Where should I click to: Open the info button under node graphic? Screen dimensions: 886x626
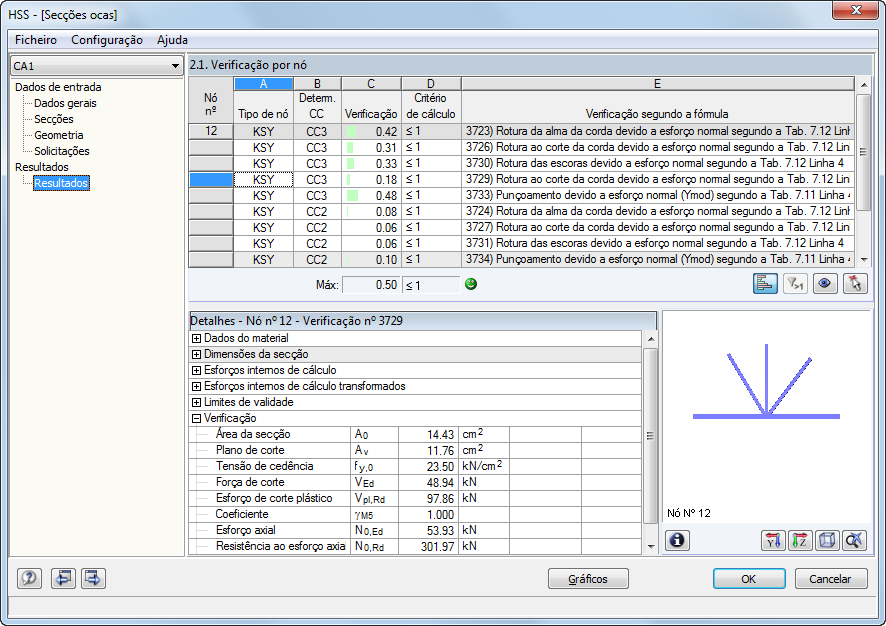[677, 541]
